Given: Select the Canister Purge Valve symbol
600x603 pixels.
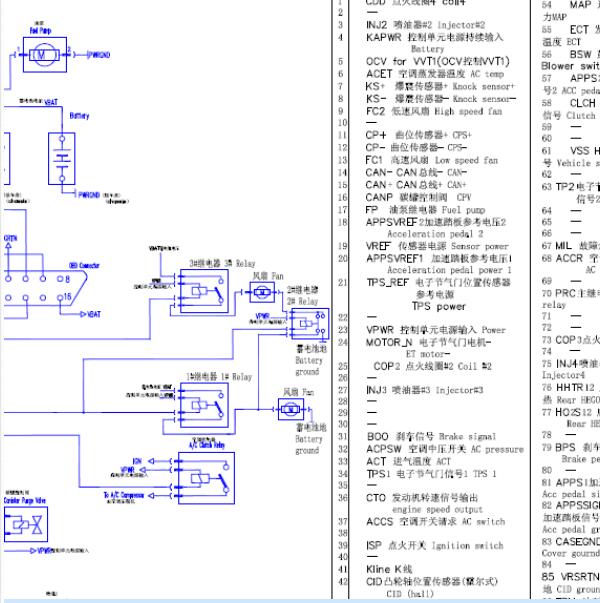Looking at the screenshot, I should [26, 524].
